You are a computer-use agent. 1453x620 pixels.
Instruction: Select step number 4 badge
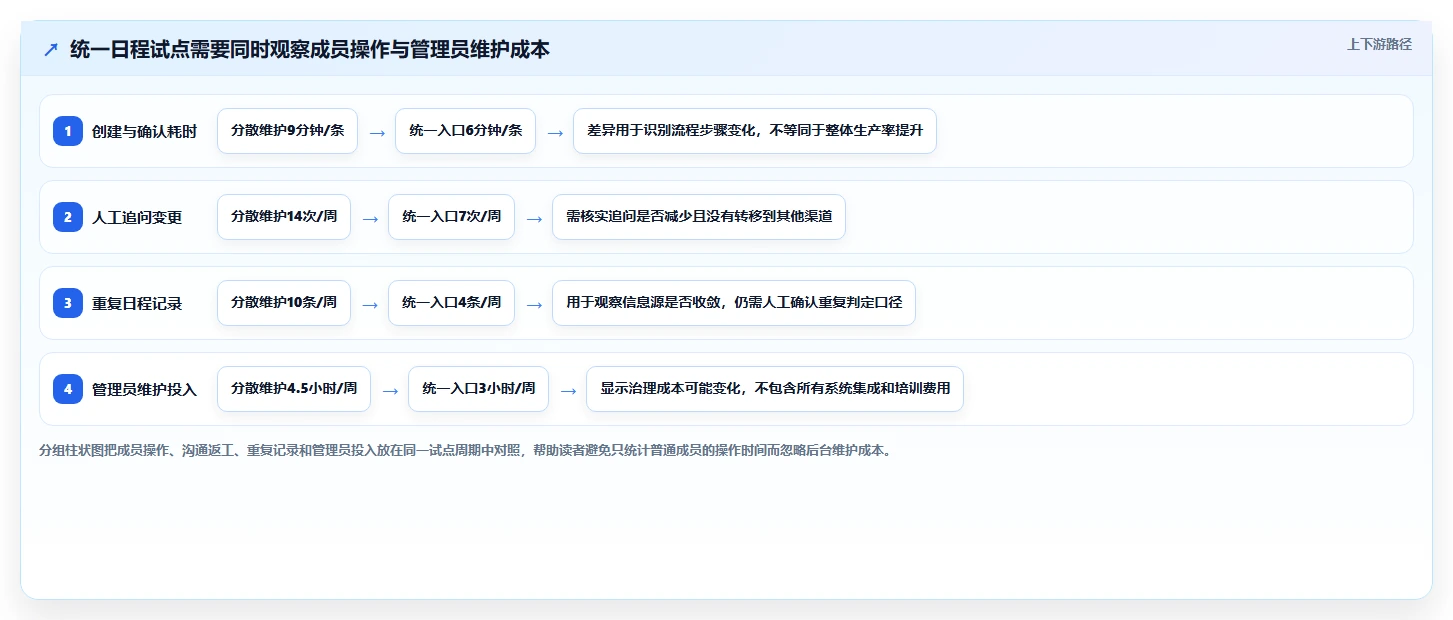click(x=68, y=389)
